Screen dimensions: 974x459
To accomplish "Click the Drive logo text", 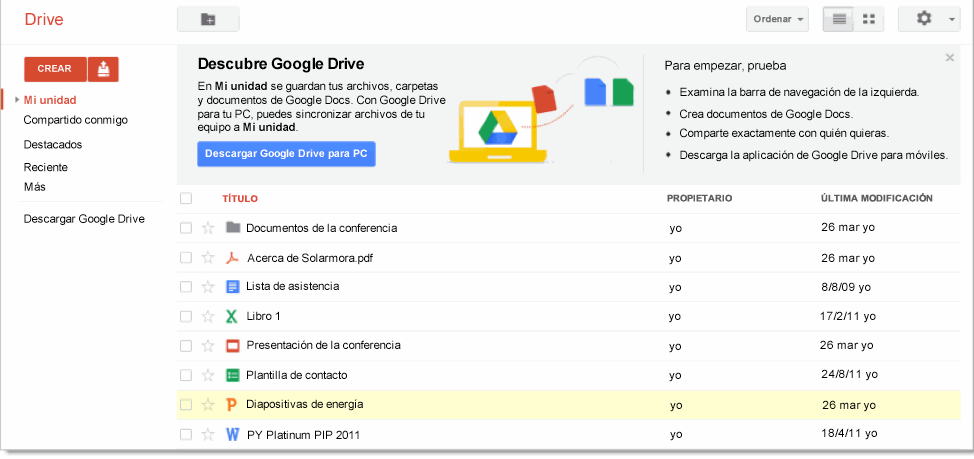I will (44, 19).
